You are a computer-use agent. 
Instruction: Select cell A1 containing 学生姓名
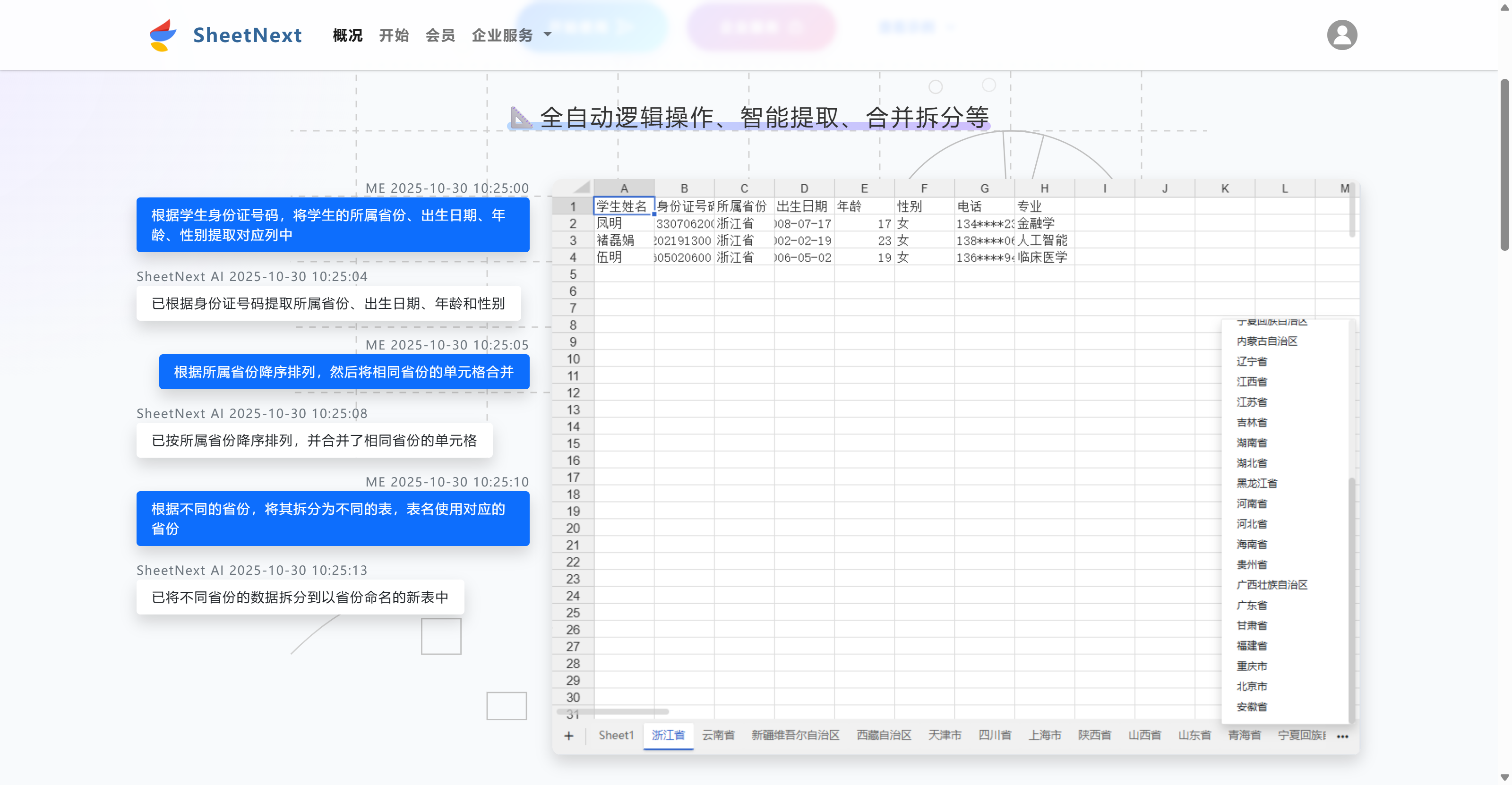(623, 206)
